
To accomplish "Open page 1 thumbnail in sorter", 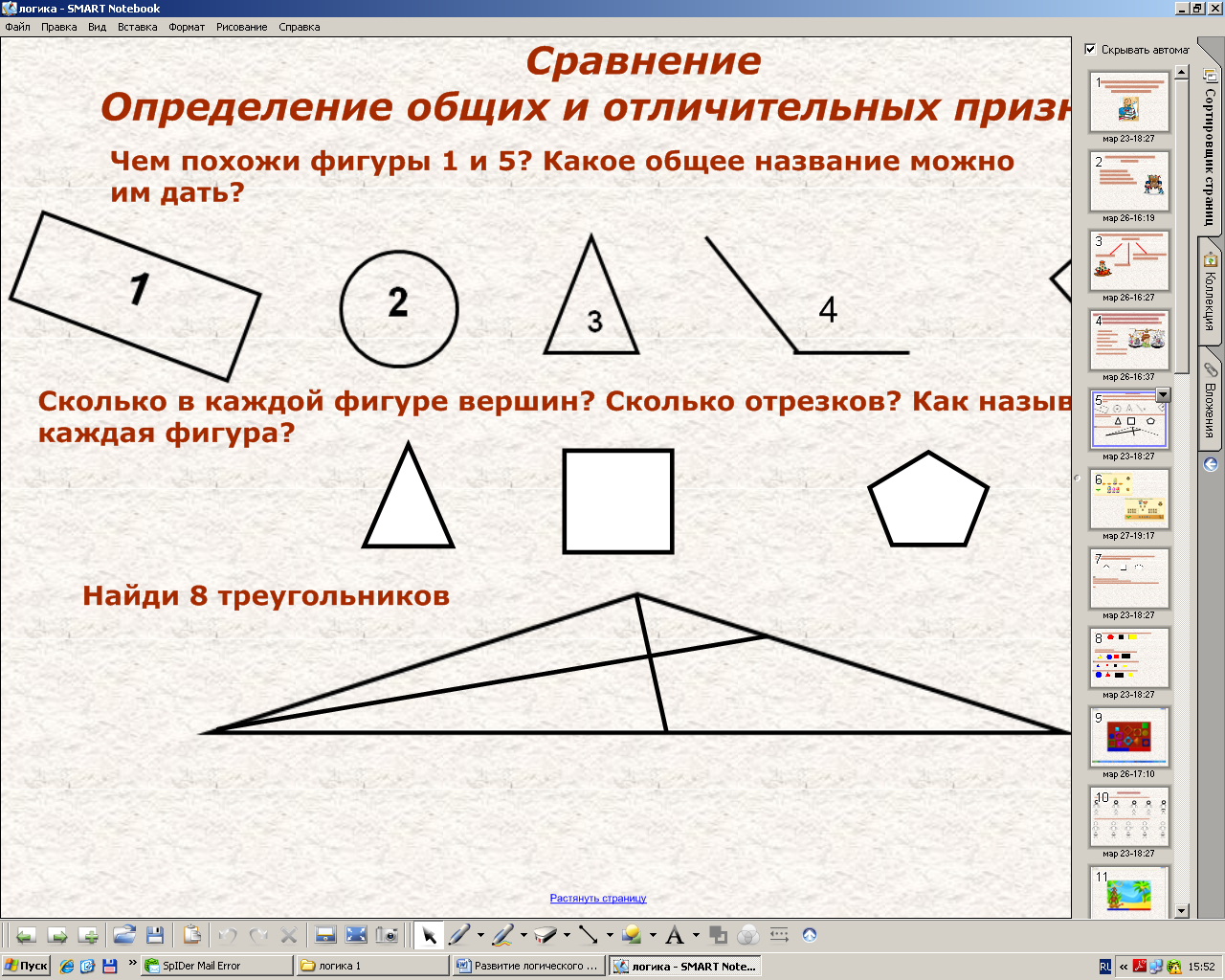I will 1129,102.
